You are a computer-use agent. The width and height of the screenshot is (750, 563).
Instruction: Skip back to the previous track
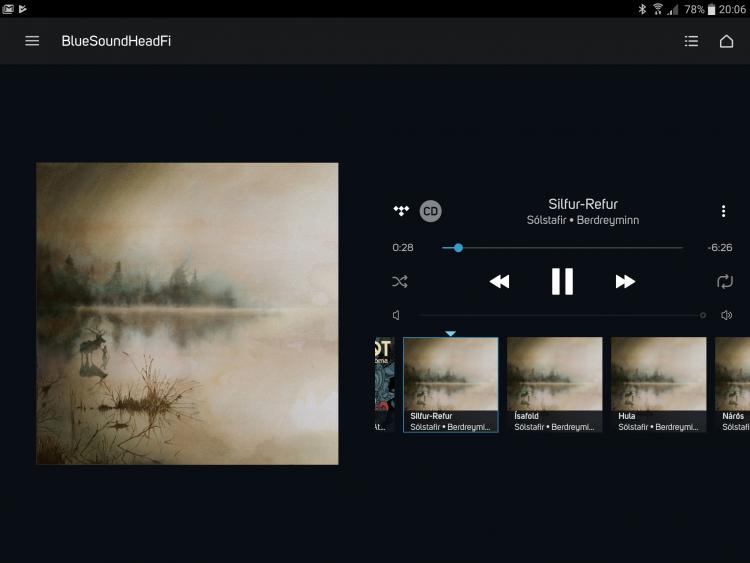click(x=499, y=281)
